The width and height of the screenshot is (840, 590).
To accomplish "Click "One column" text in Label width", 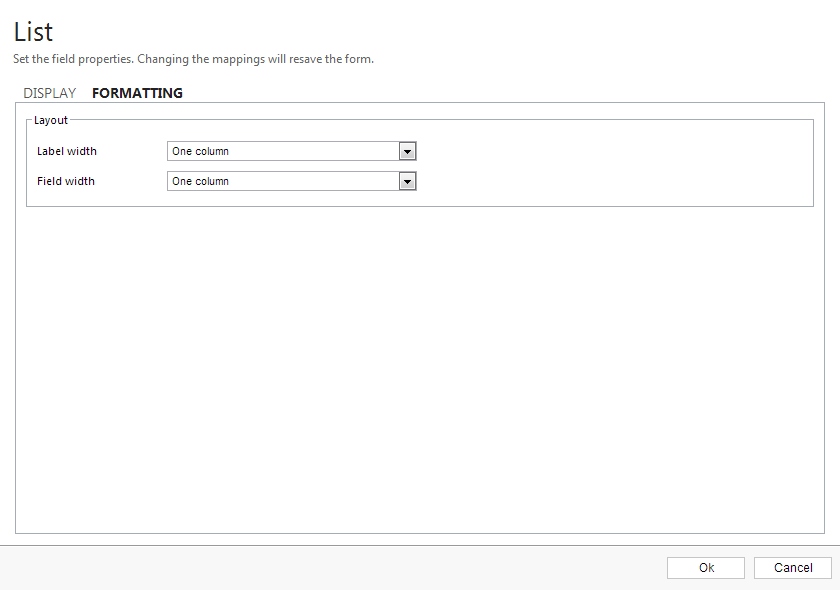I will (x=201, y=151).
